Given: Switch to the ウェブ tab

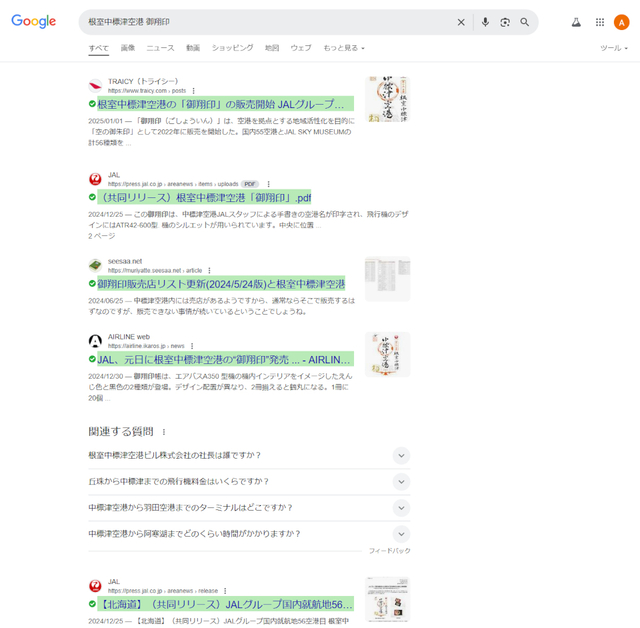Looking at the screenshot, I should (x=301, y=48).
